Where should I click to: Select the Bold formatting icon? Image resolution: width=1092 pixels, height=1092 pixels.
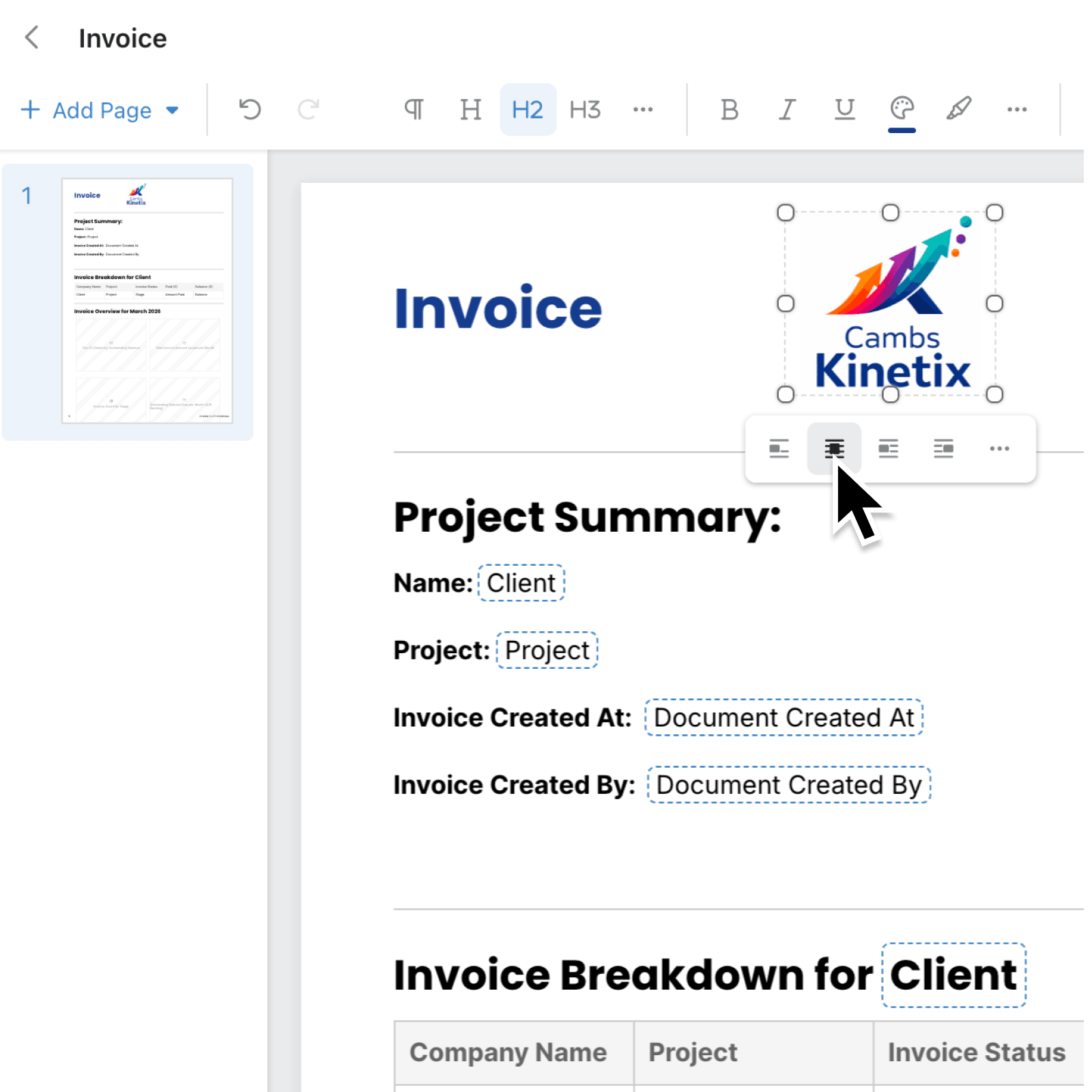pyautogui.click(x=729, y=109)
